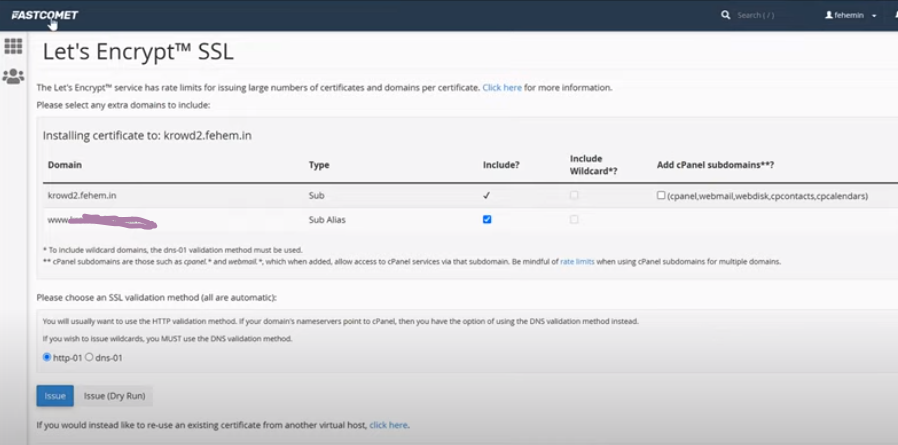898x445 pixels.
Task: Select the http-01 validation method
Action: pos(46,357)
